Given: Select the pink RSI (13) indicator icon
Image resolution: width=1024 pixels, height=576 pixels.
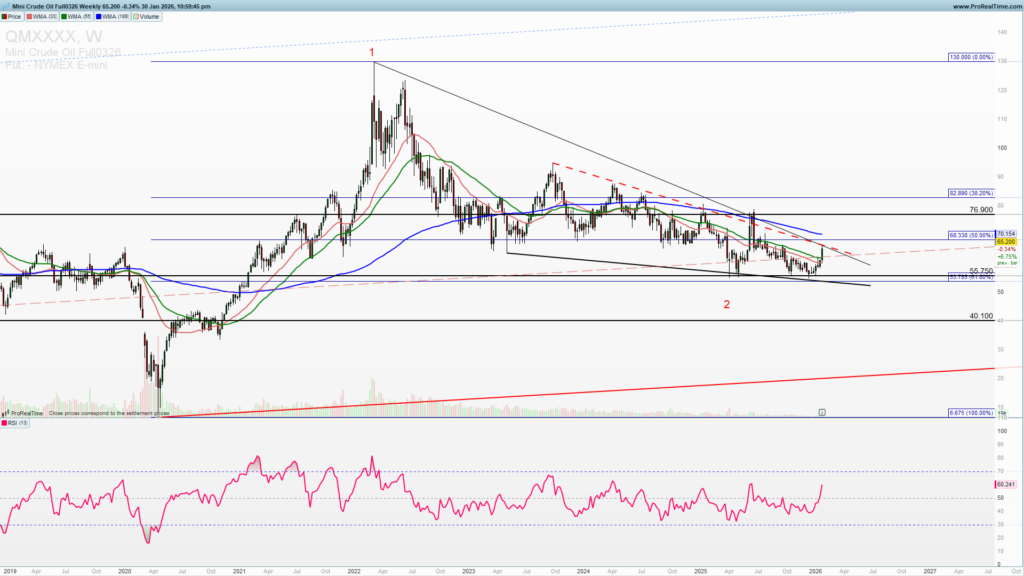Looking at the screenshot, I should (x=5, y=423).
